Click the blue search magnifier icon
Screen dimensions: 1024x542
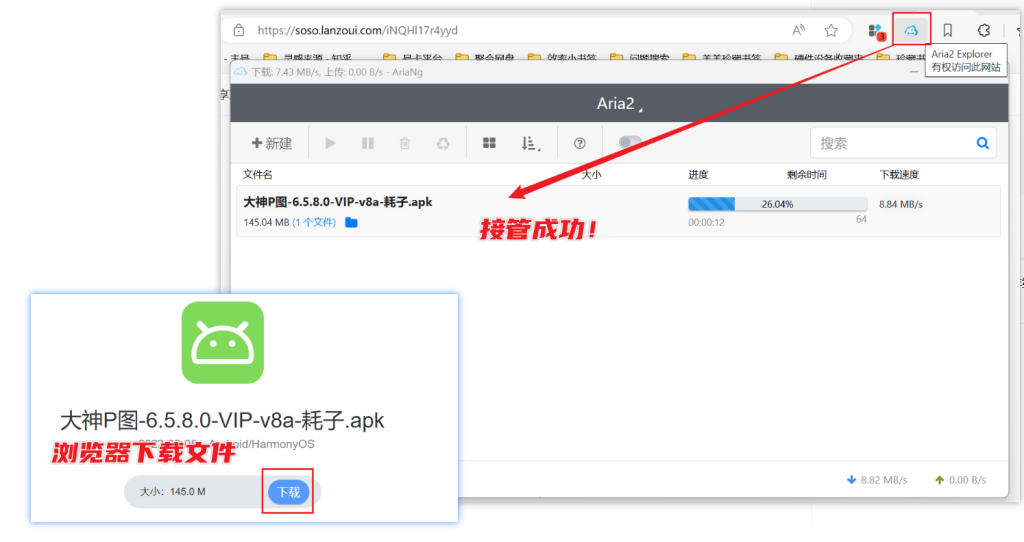coord(982,143)
